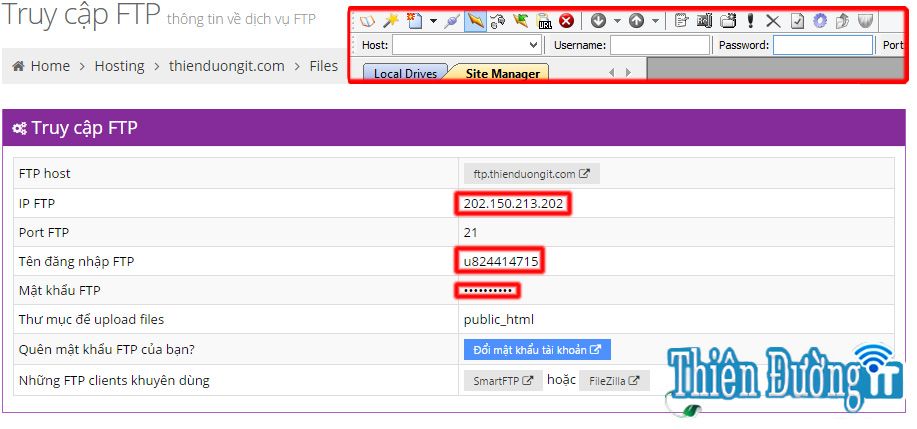Screen dimensions: 917x429
Task: Switch to the Local Drives tab
Action: (x=405, y=73)
